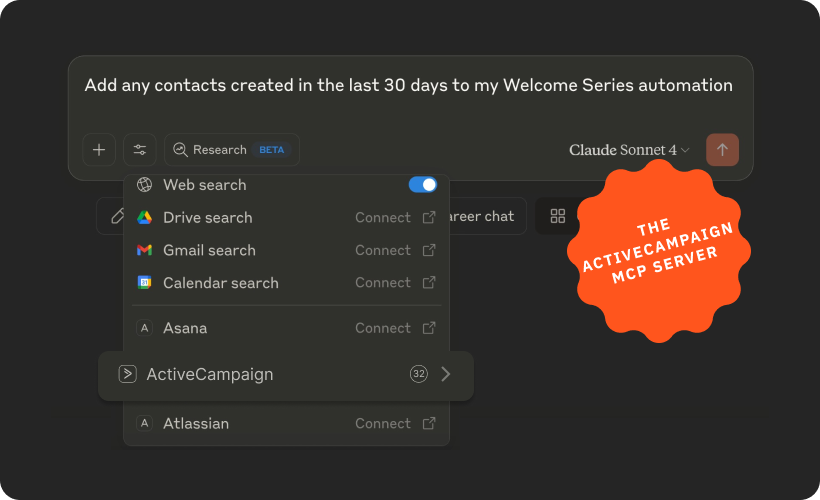Image resolution: width=820 pixels, height=500 pixels.
Task: Select the Asana menu entry
Action: click(185, 328)
